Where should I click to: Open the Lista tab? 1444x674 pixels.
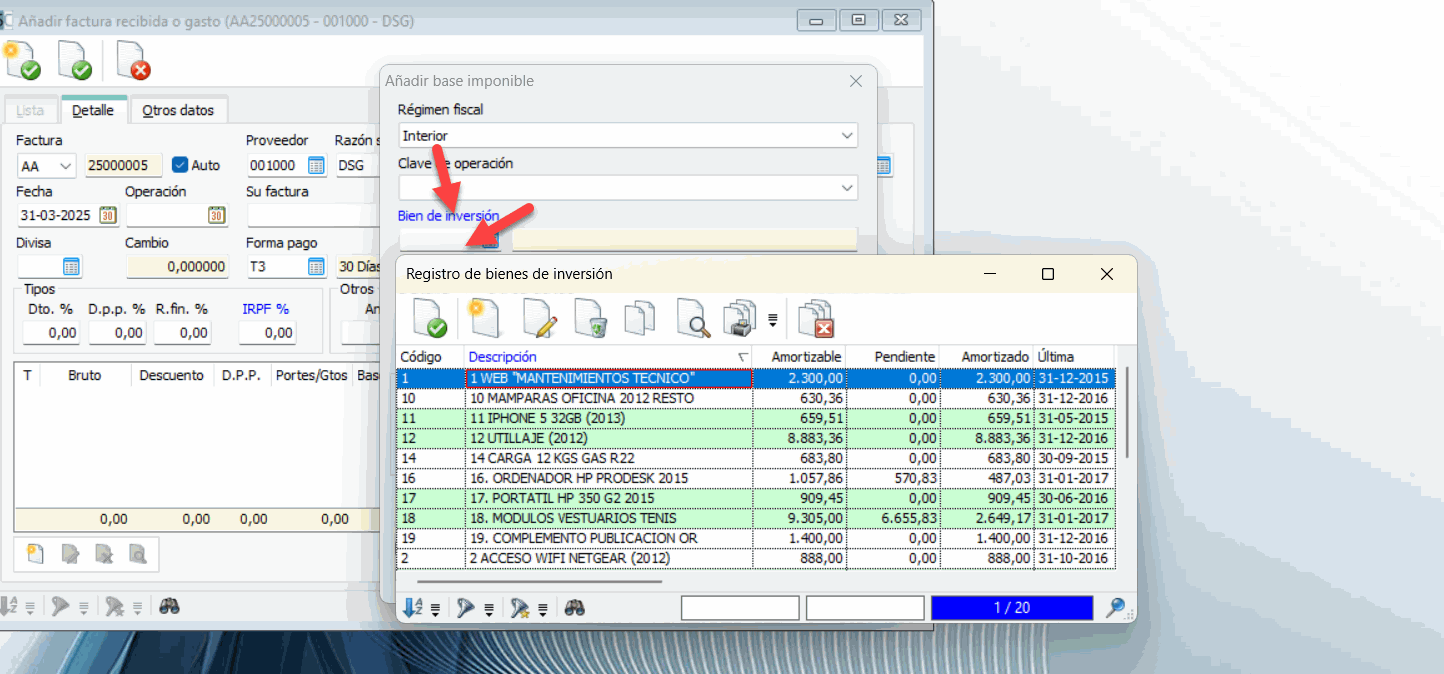pyautogui.click(x=30, y=110)
